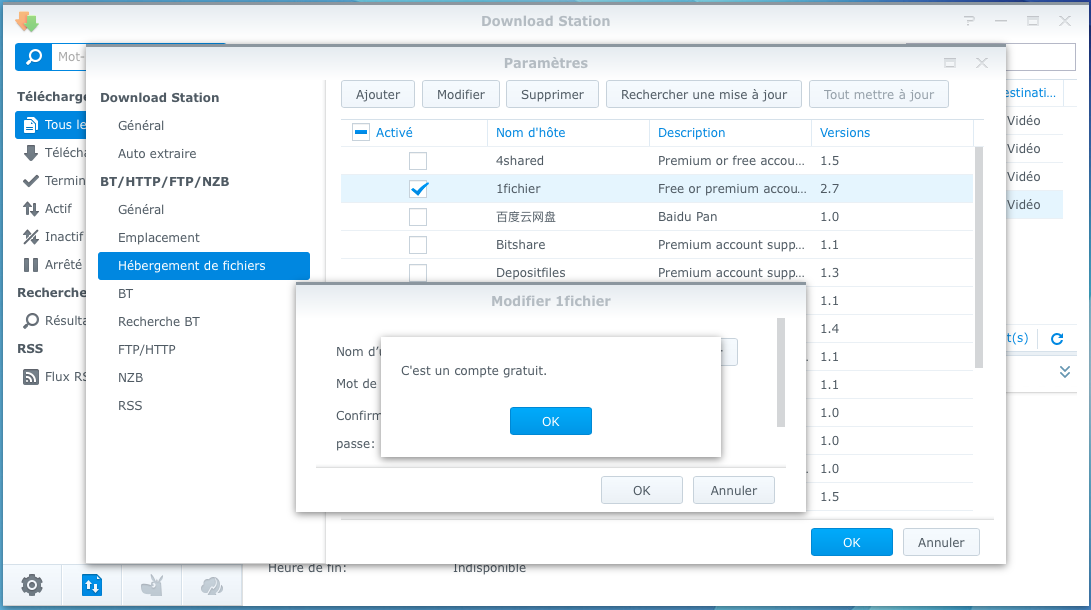Click the BT/HTTP transfer arrows icon
Viewport: 1091px width, 610px height.
coord(91,586)
